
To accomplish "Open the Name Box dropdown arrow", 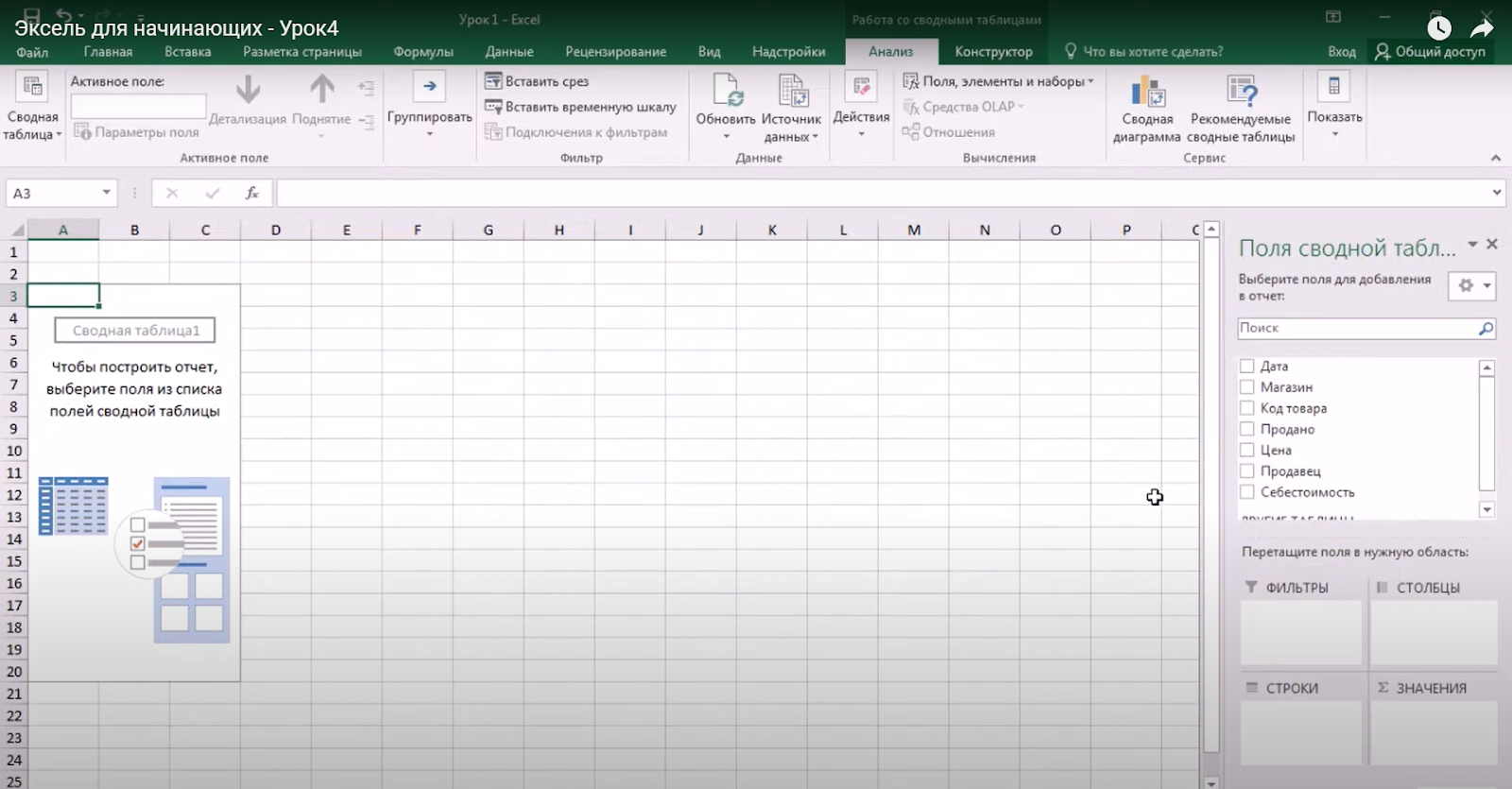I will point(107,193).
